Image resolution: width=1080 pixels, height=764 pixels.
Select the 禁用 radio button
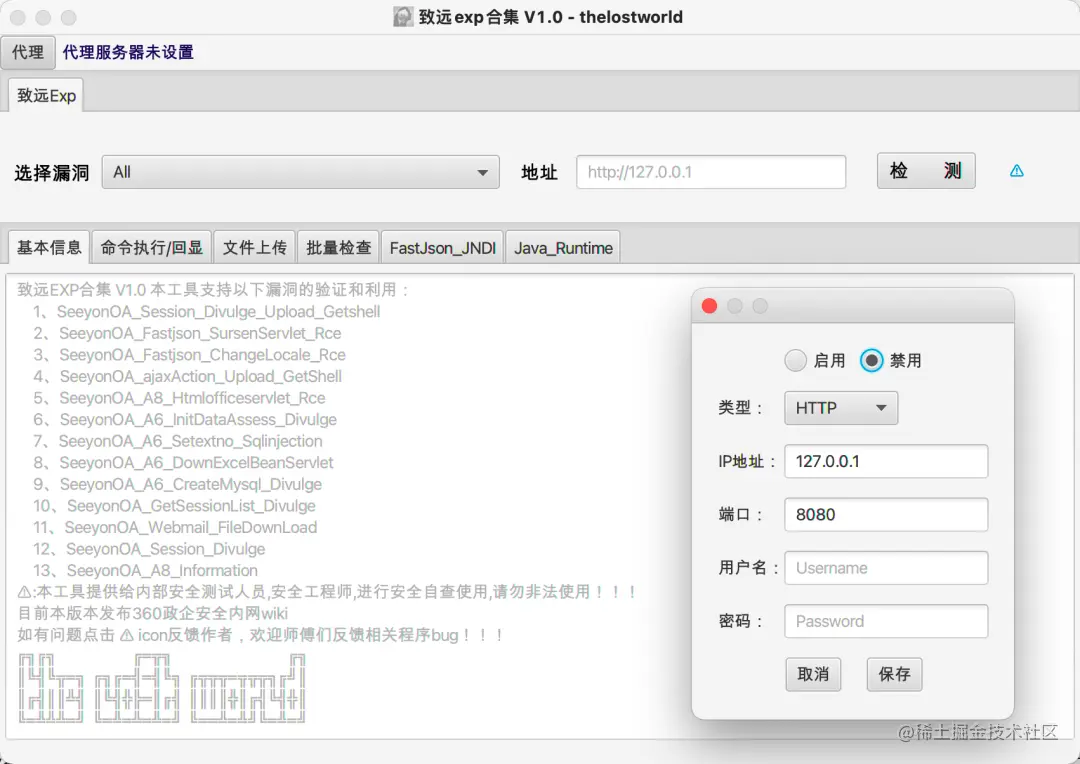(x=871, y=360)
